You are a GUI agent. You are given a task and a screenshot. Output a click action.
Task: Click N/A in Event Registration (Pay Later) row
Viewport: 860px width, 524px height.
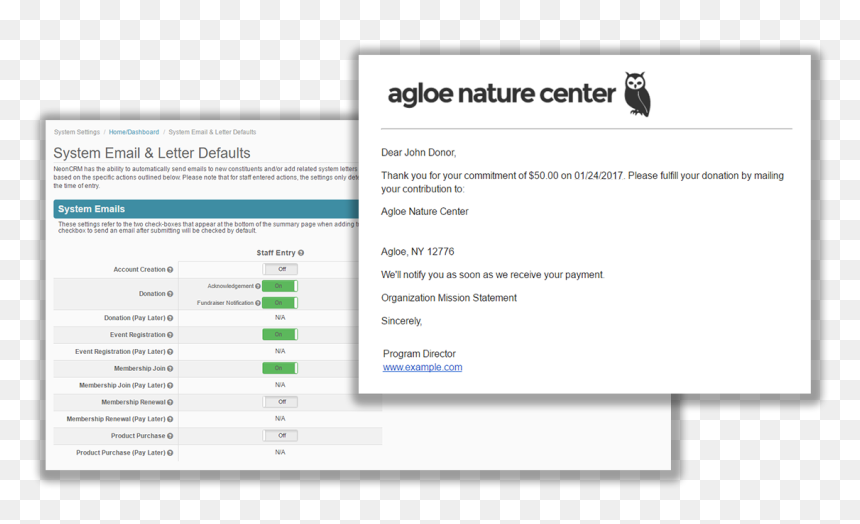[280, 351]
